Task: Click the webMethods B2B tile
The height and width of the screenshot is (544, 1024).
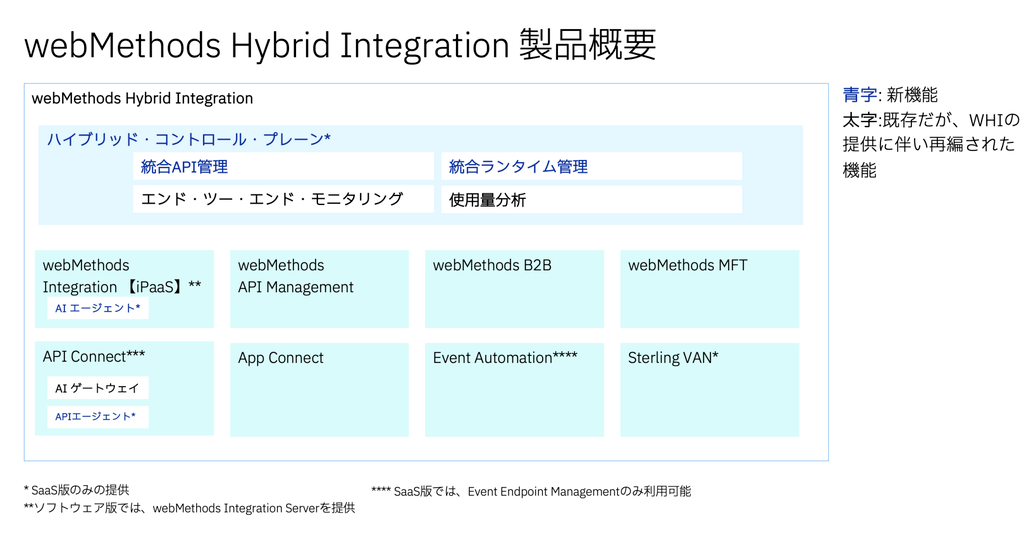Action: (x=515, y=289)
